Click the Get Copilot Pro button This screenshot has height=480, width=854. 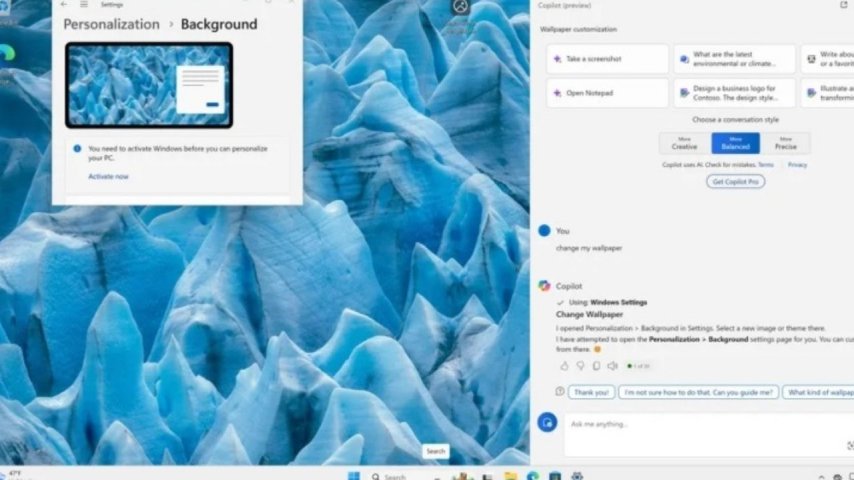point(735,181)
